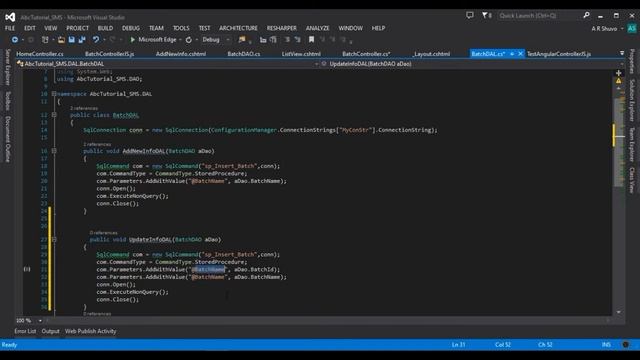Click the Save All toolbar icon
The height and width of the screenshot is (360, 640).
click(82, 40)
